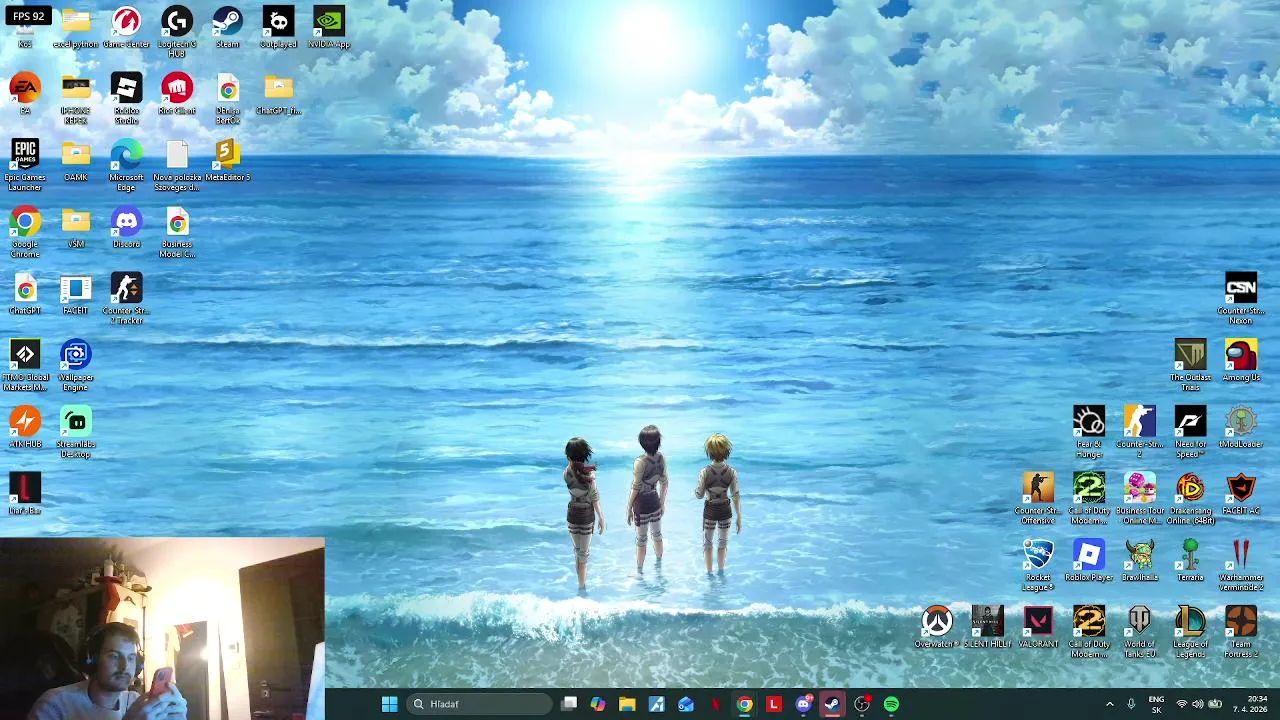
Task: Open Task View on the taskbar
Action: [569, 704]
